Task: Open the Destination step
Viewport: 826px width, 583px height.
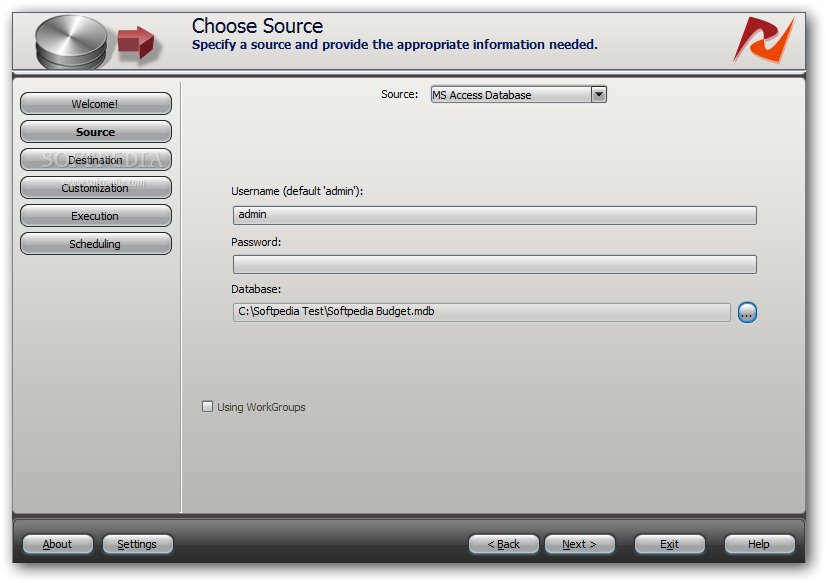Action: 95,160
